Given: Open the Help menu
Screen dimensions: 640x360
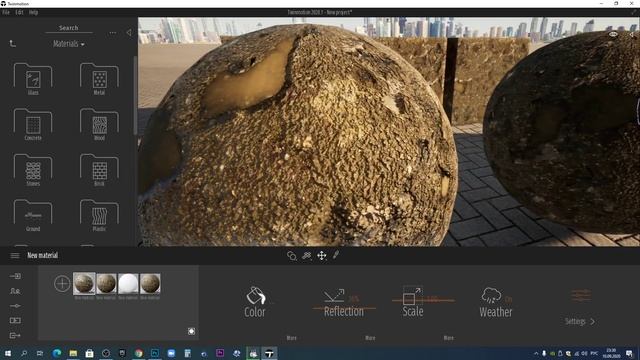Looking at the screenshot, I should [33, 12].
